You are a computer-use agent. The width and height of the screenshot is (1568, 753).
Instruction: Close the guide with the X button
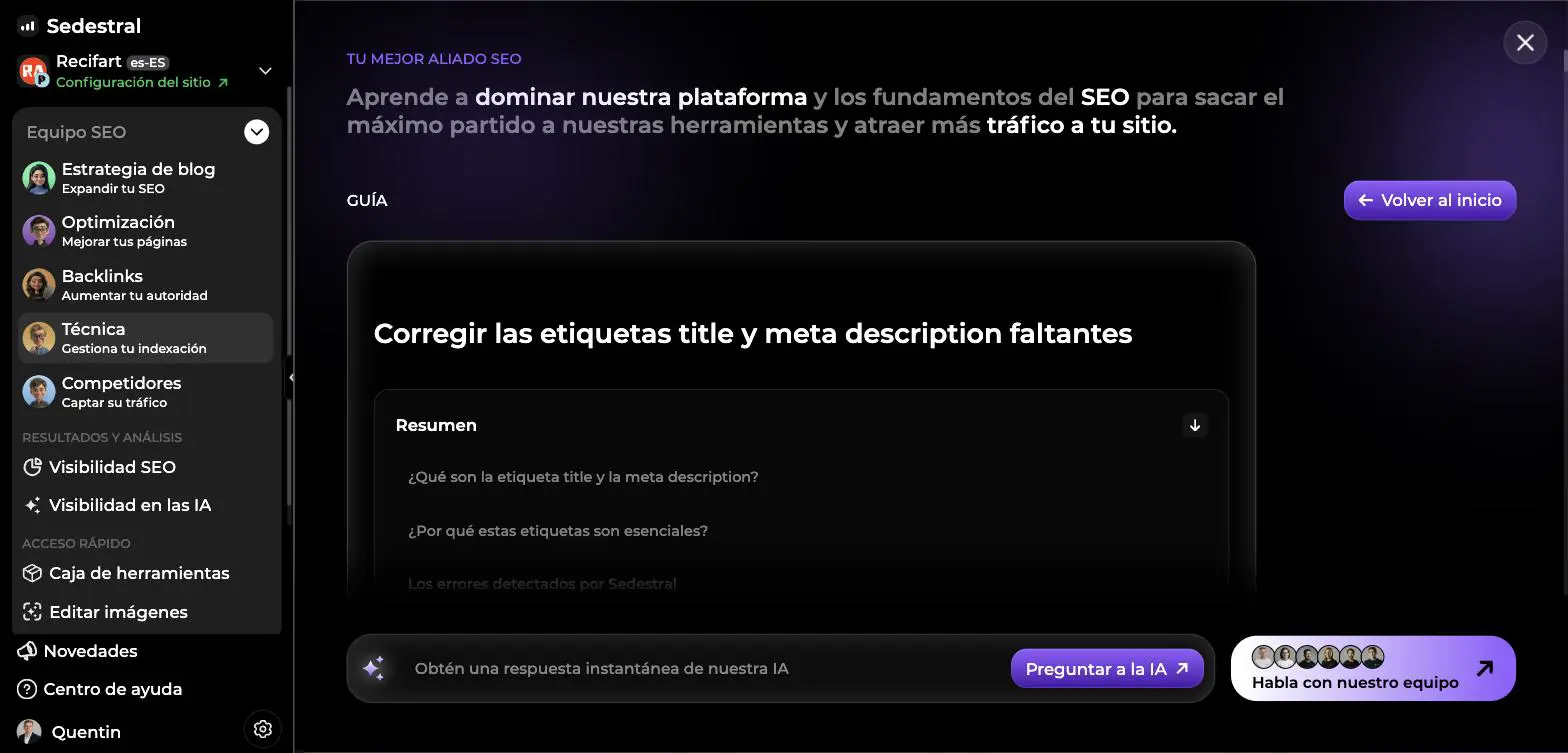[1525, 43]
